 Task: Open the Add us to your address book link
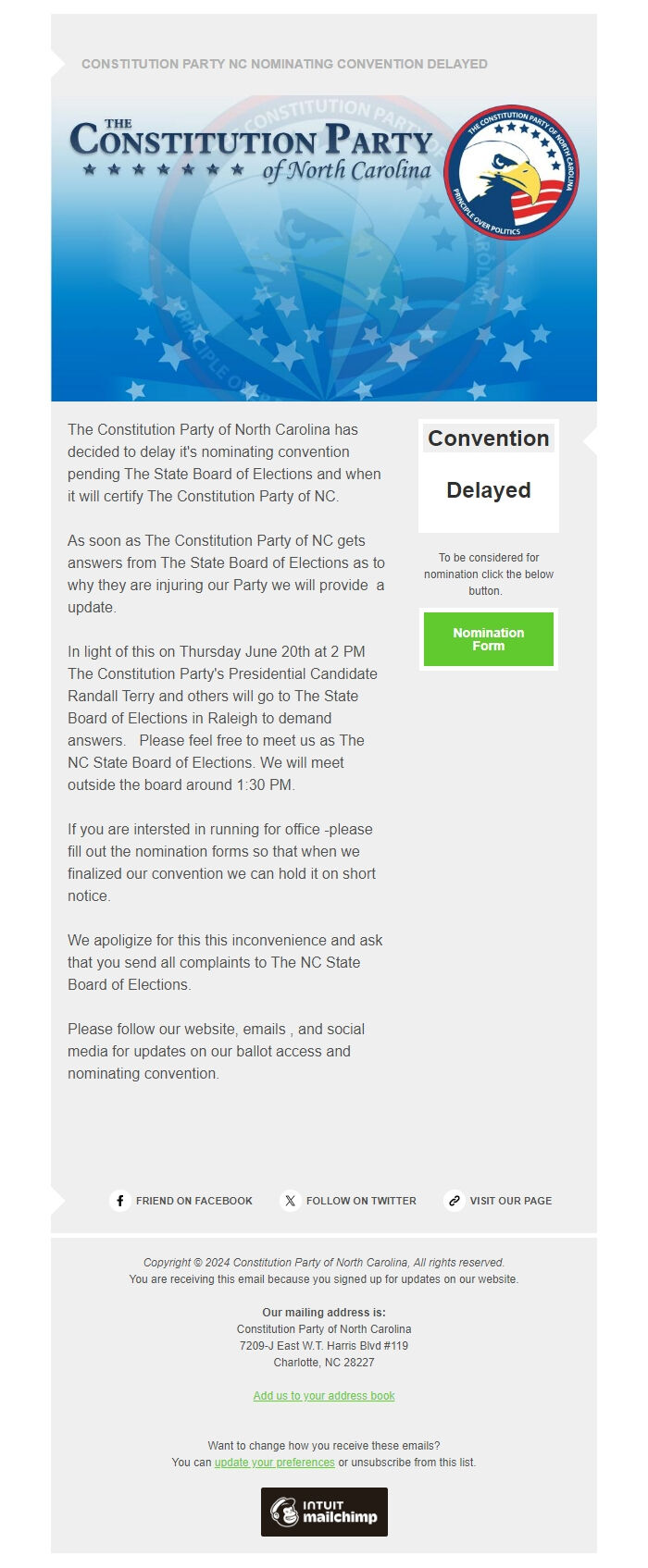324,1396
